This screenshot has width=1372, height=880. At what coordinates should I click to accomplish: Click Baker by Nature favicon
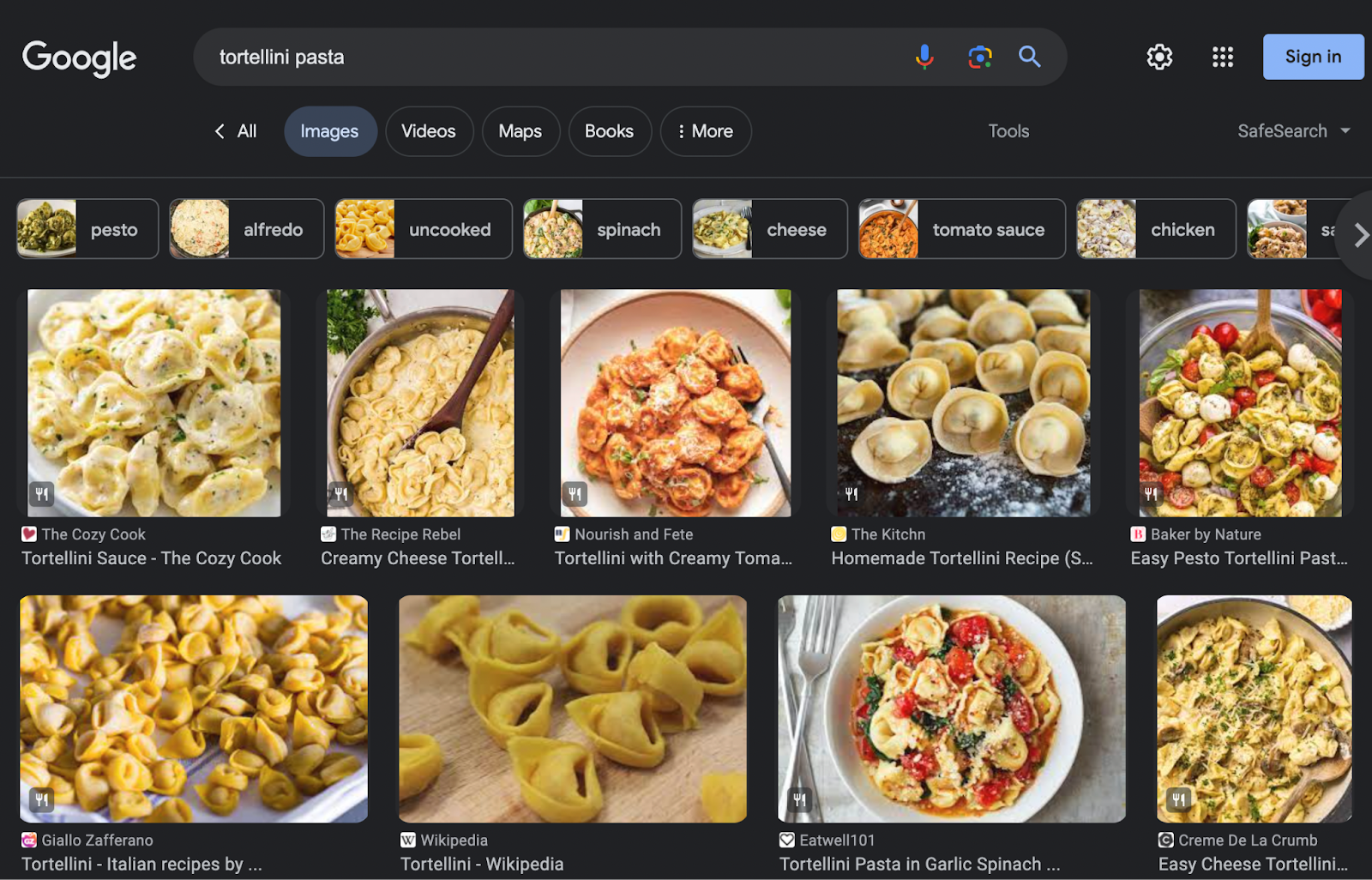click(1138, 534)
